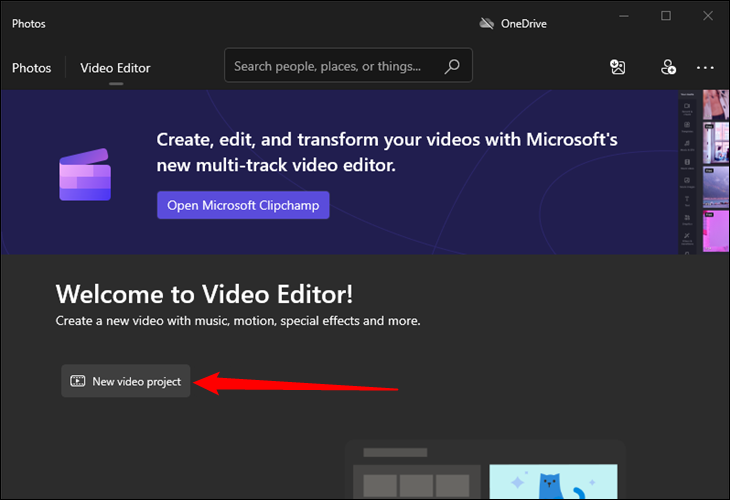Click the OneDrive cloud status icon
The height and width of the screenshot is (500, 730).
pyautogui.click(x=487, y=23)
